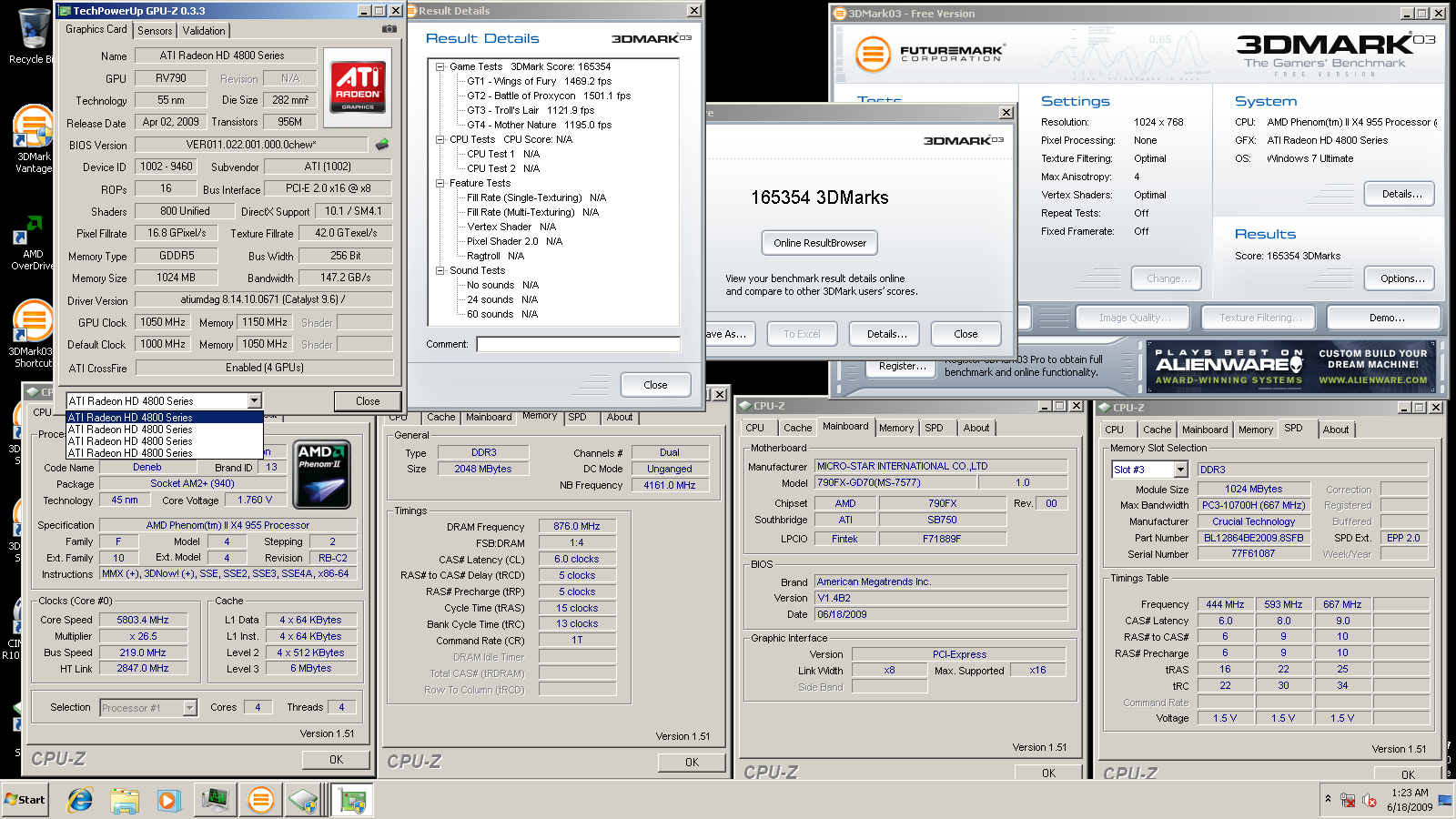
Task: Click the Demo... button in 3DMark03
Action: tap(1384, 318)
